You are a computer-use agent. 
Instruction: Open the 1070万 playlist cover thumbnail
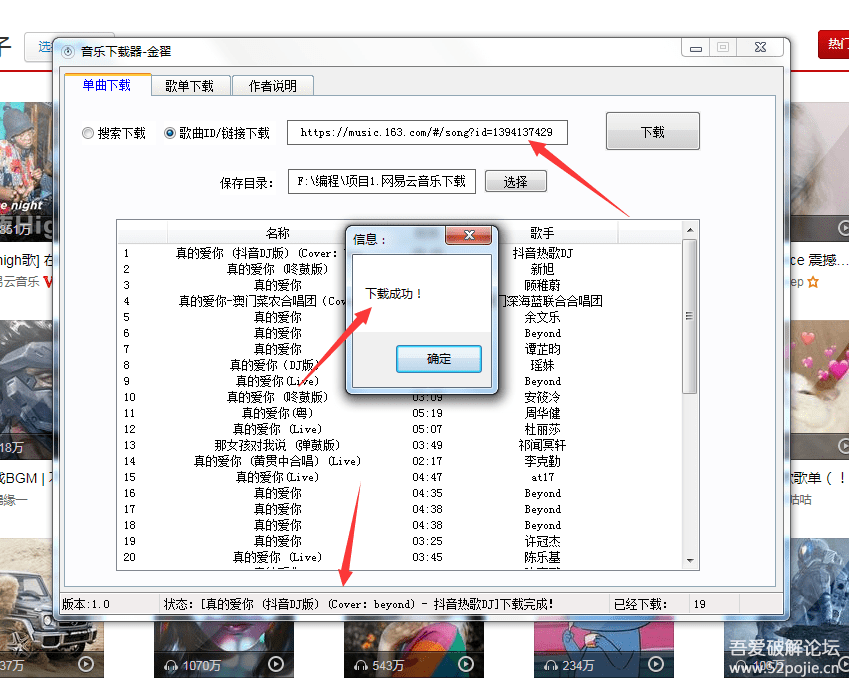pyautogui.click(x=224, y=649)
